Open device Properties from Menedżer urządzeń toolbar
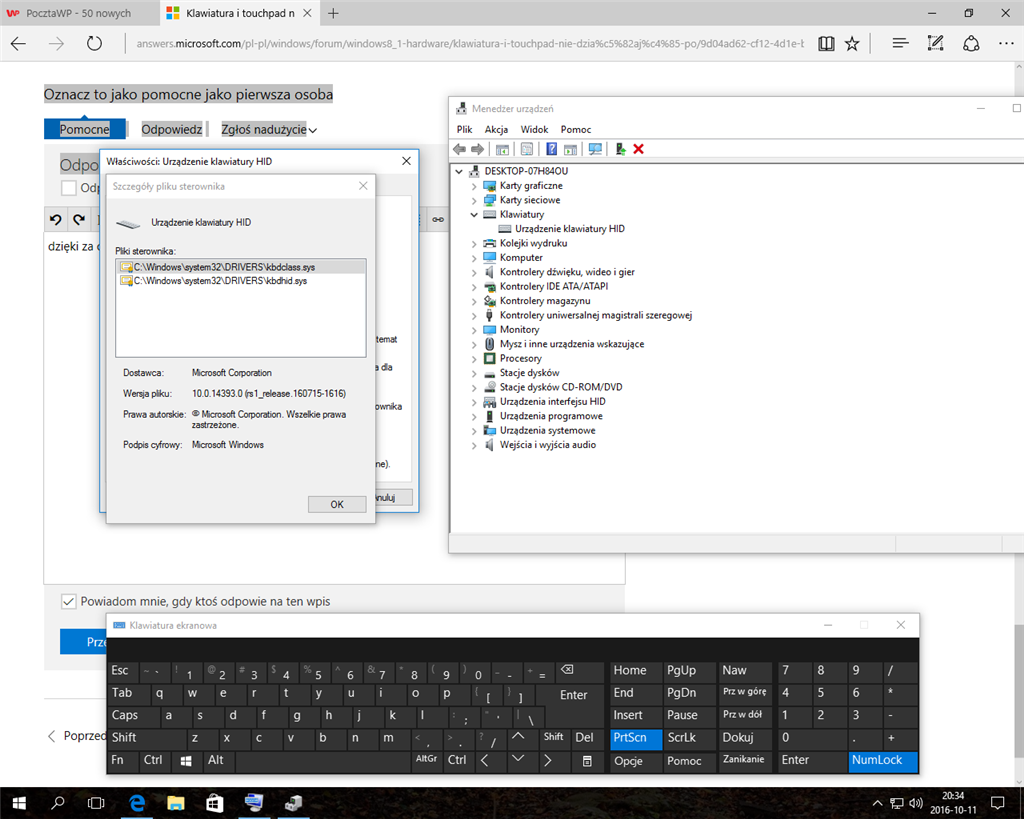The width and height of the screenshot is (1024, 819). 527,149
